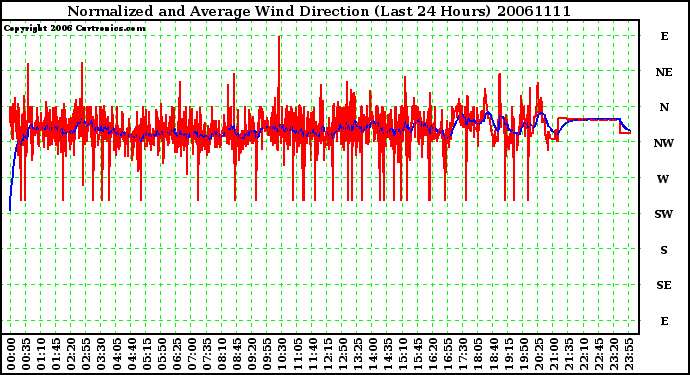Click the '02:55' time axis label
The height and width of the screenshot is (375, 690).
pyautogui.click(x=86, y=354)
